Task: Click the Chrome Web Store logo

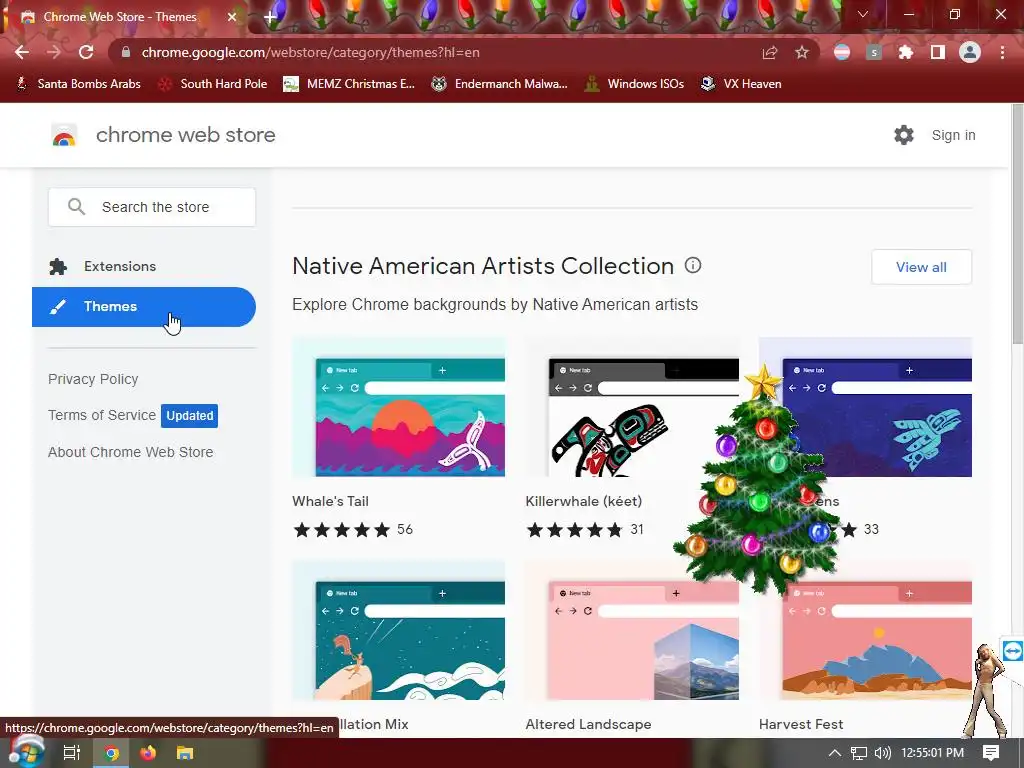Action: point(64,135)
